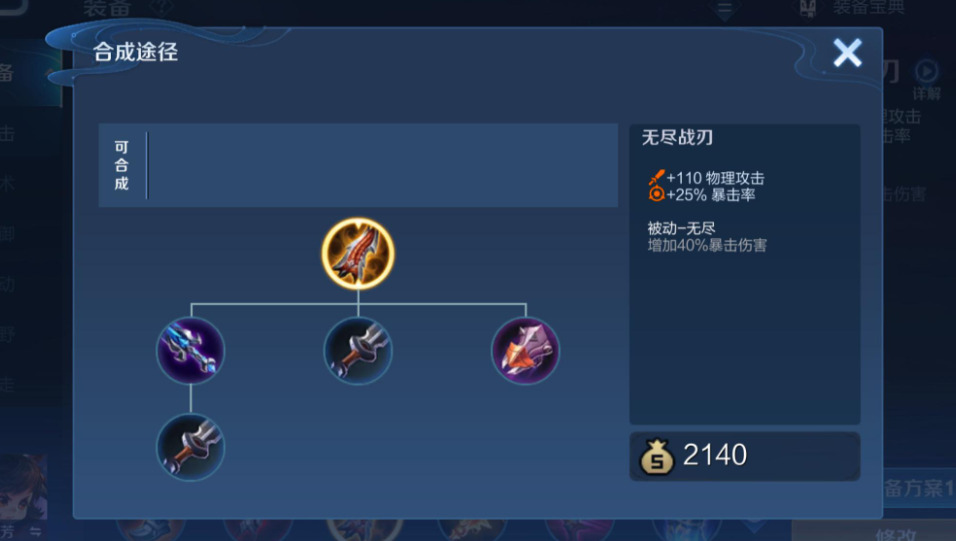Choose the gauntlet component icon
Image resolution: width=956 pixels, height=541 pixels.
click(x=525, y=350)
